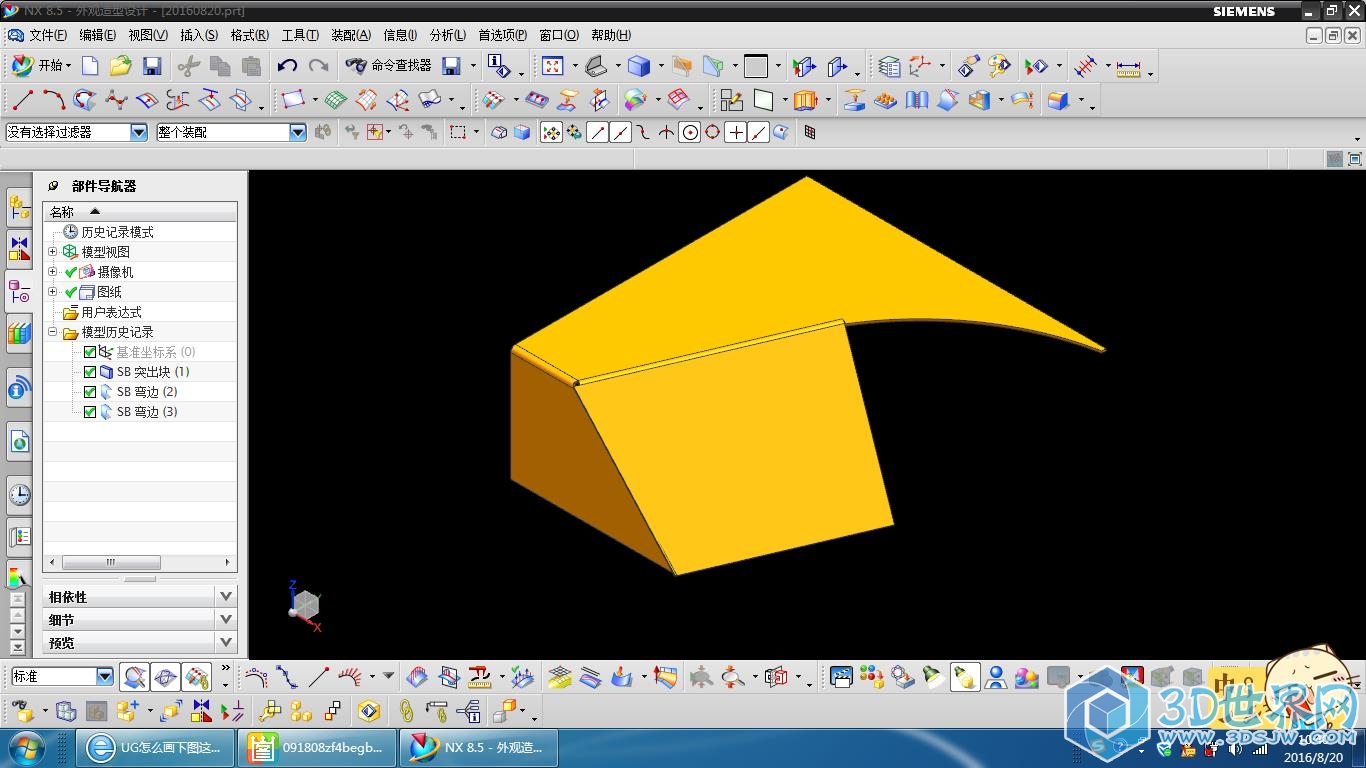Open the 开始 (Start) application menu button
The width and height of the screenshot is (1366, 768).
[x=40, y=66]
